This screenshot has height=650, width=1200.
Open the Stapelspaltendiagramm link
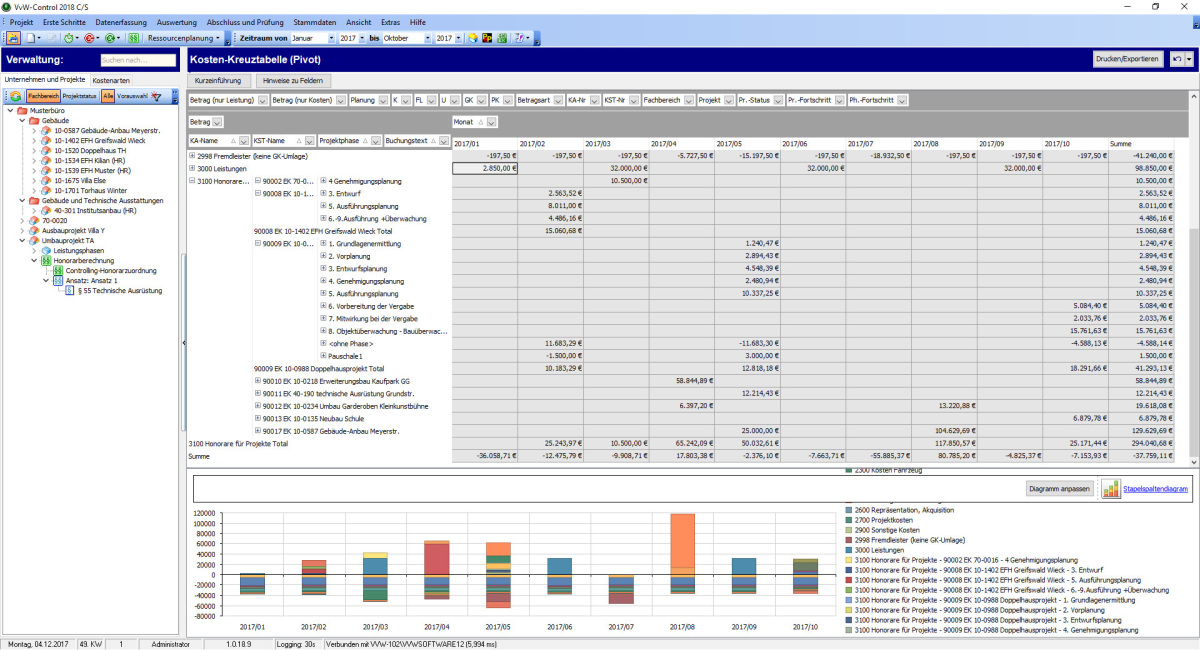point(1155,489)
